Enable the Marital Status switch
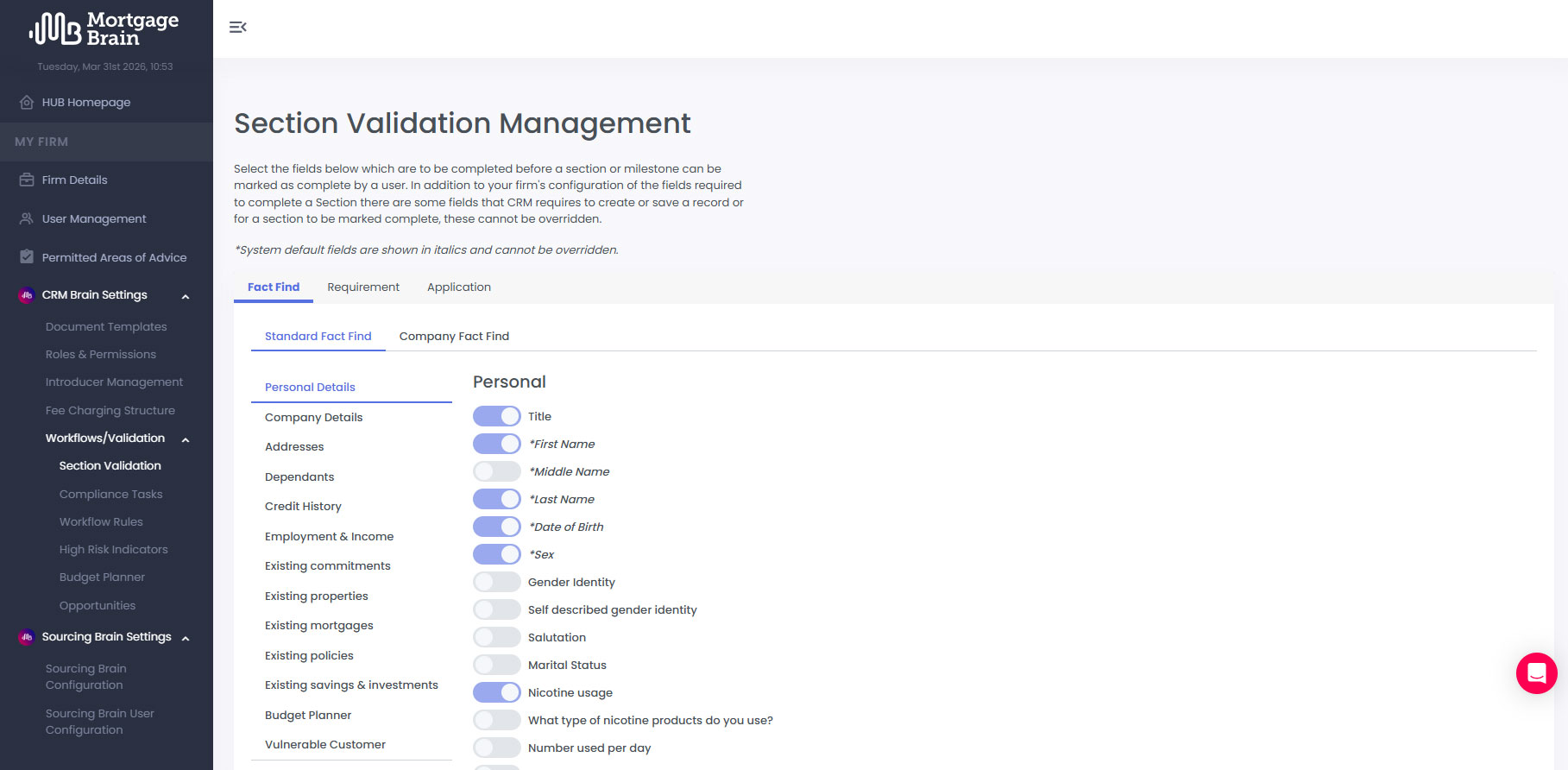The image size is (1568, 770). pos(497,665)
